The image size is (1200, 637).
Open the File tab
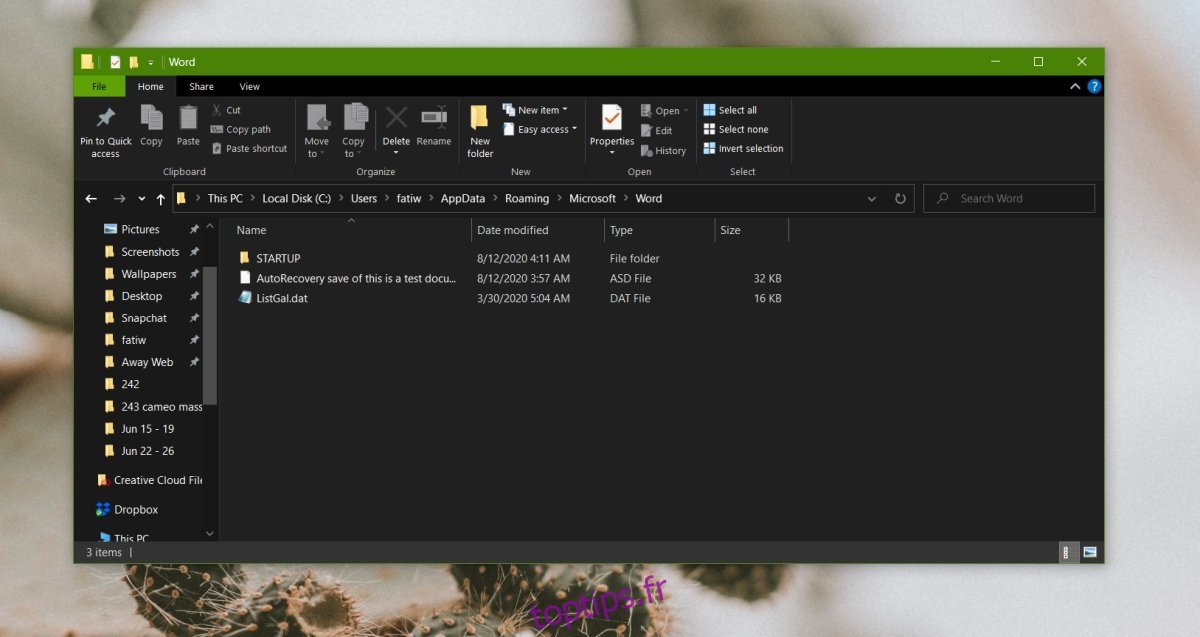click(99, 87)
